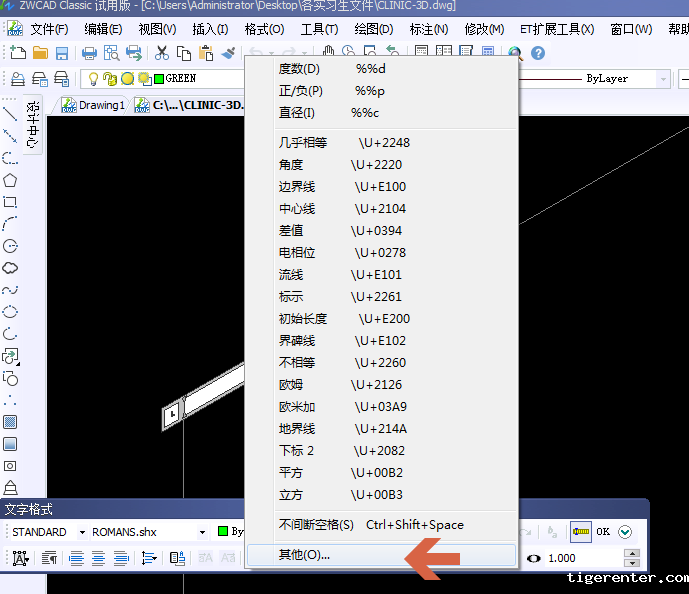Open the 绘图(D) menu

point(374,29)
